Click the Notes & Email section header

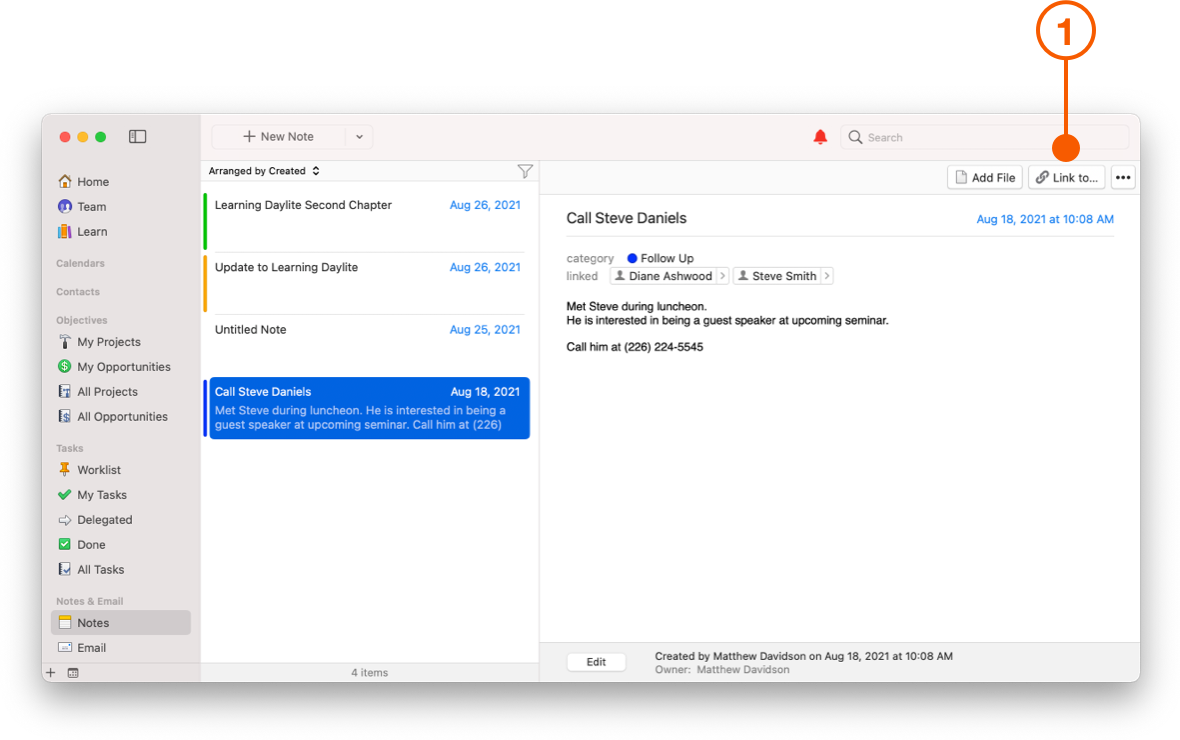pos(90,601)
